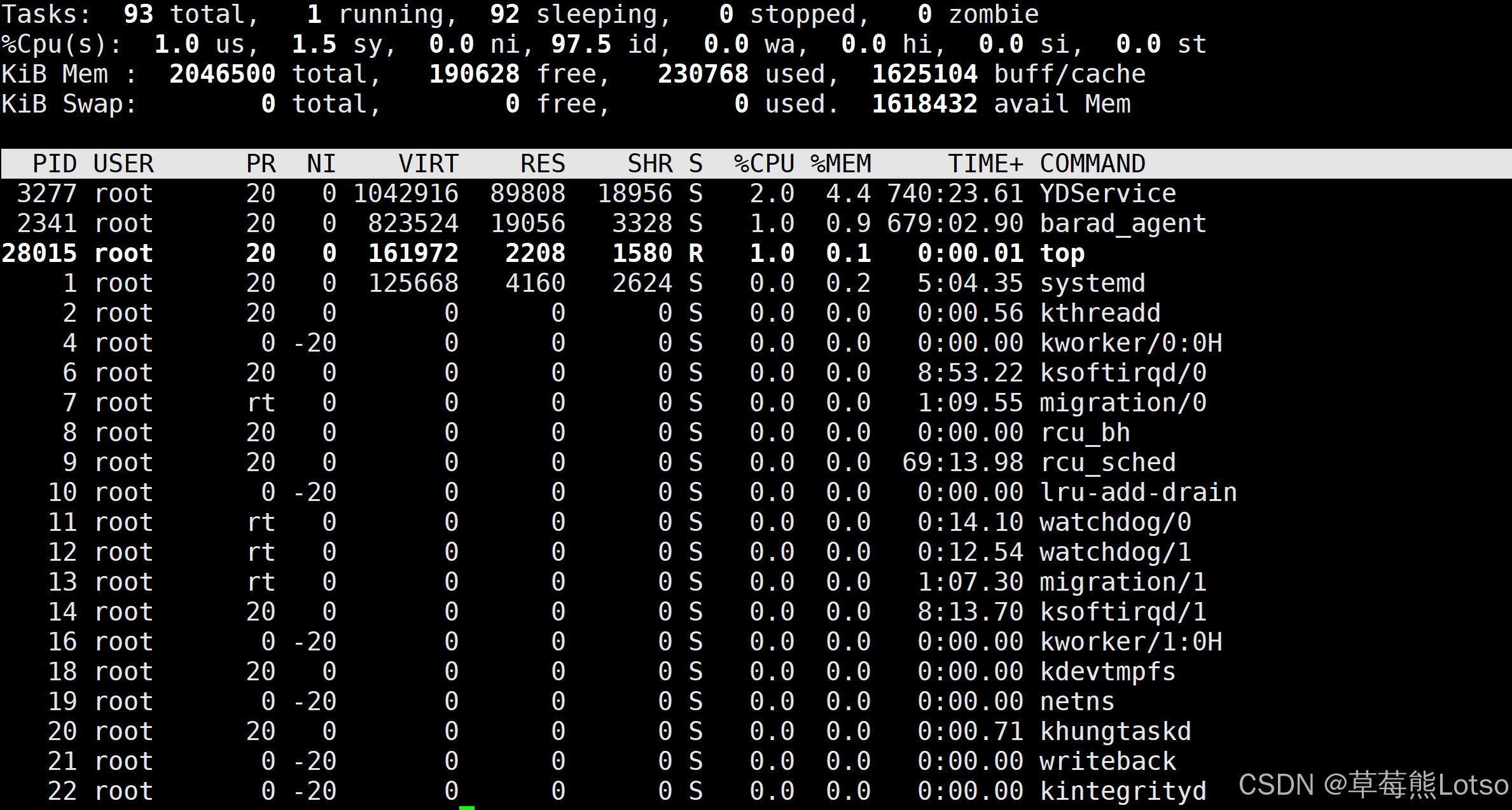The height and width of the screenshot is (810, 1512).
Task: Click the %MEM column header
Action: pyautogui.click(x=840, y=164)
